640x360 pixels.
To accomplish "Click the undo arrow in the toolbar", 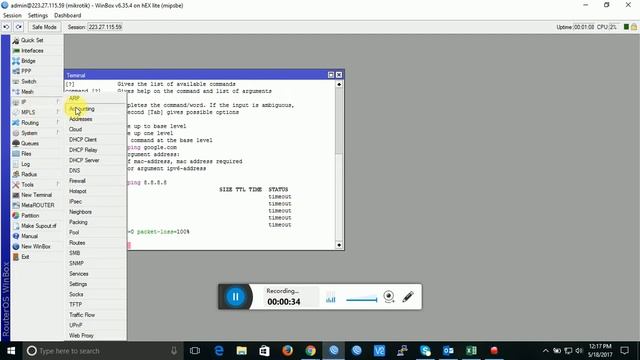I will pos(6,27).
